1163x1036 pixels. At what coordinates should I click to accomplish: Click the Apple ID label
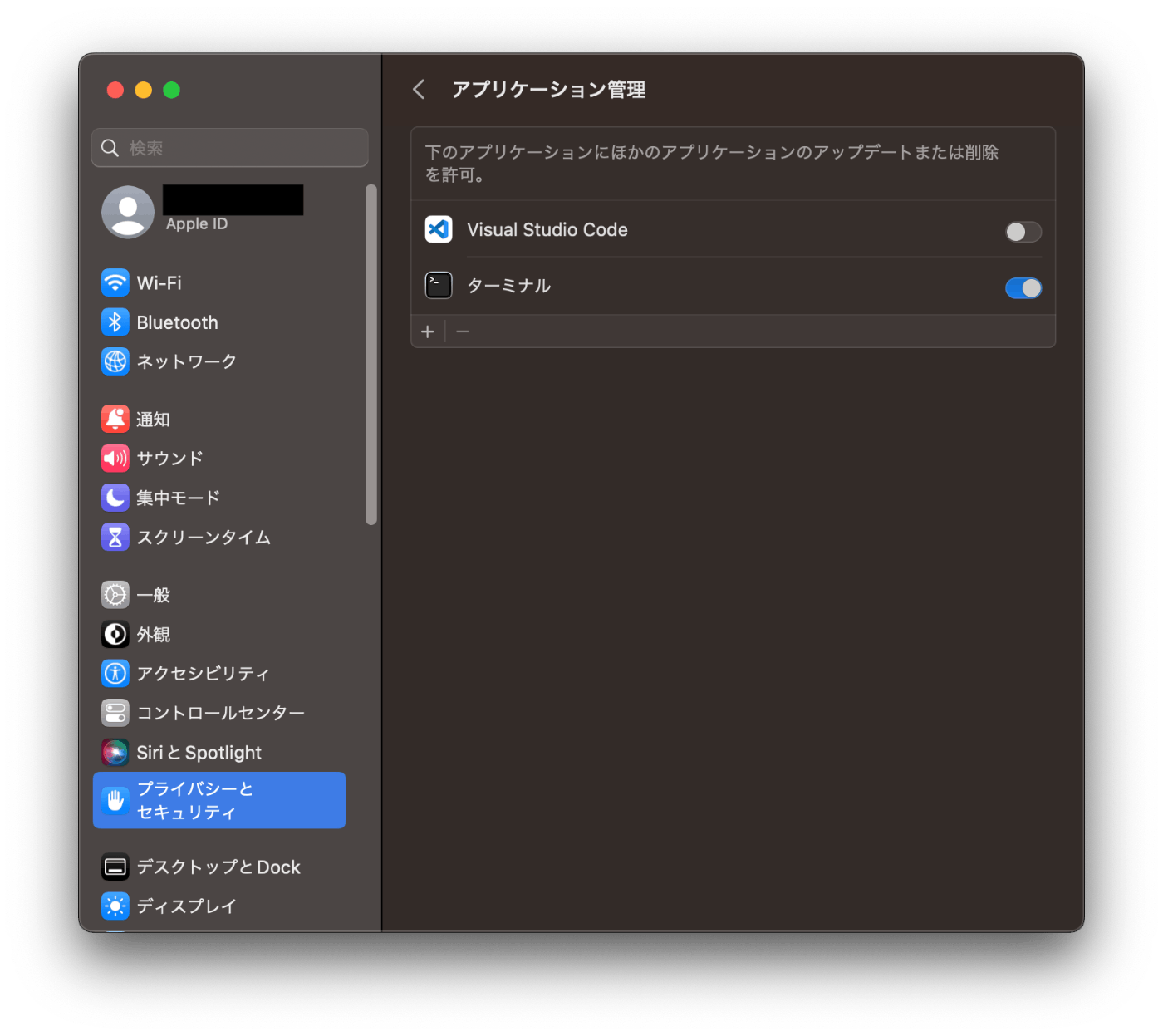(x=197, y=224)
